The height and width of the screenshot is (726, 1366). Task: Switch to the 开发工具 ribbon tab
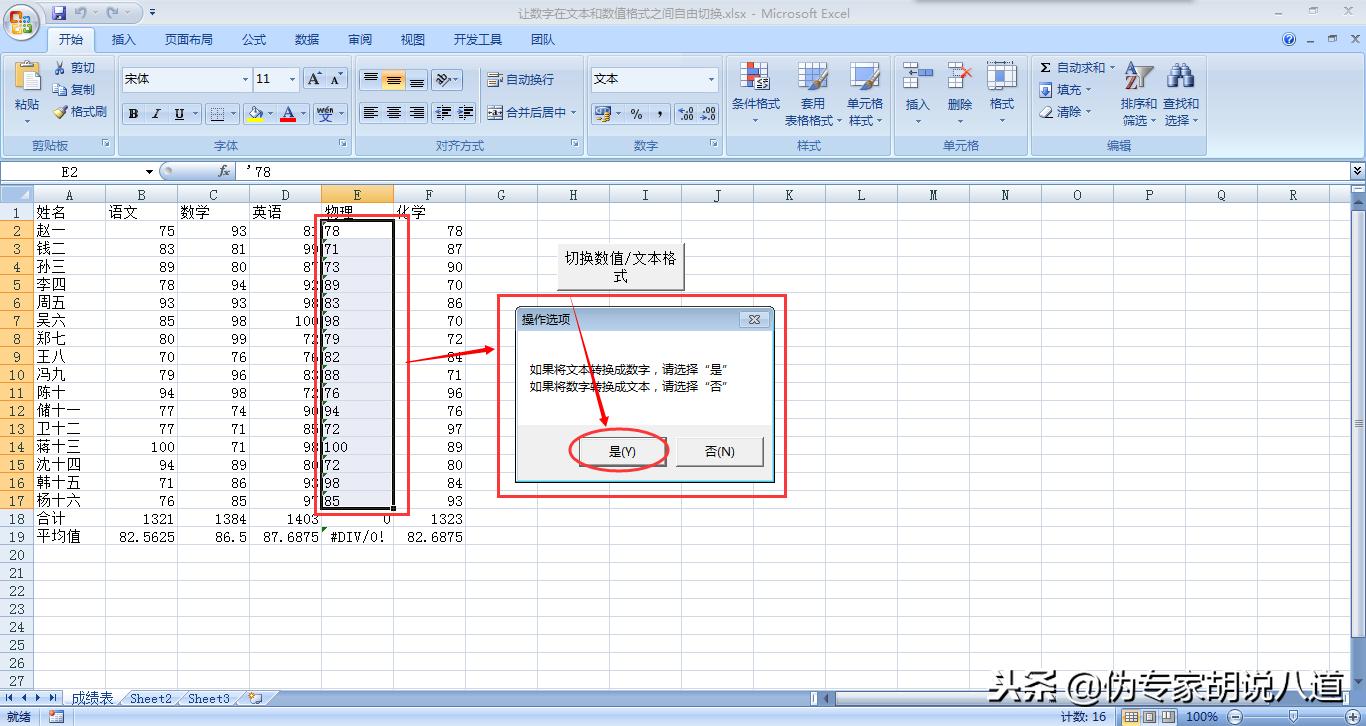[478, 40]
